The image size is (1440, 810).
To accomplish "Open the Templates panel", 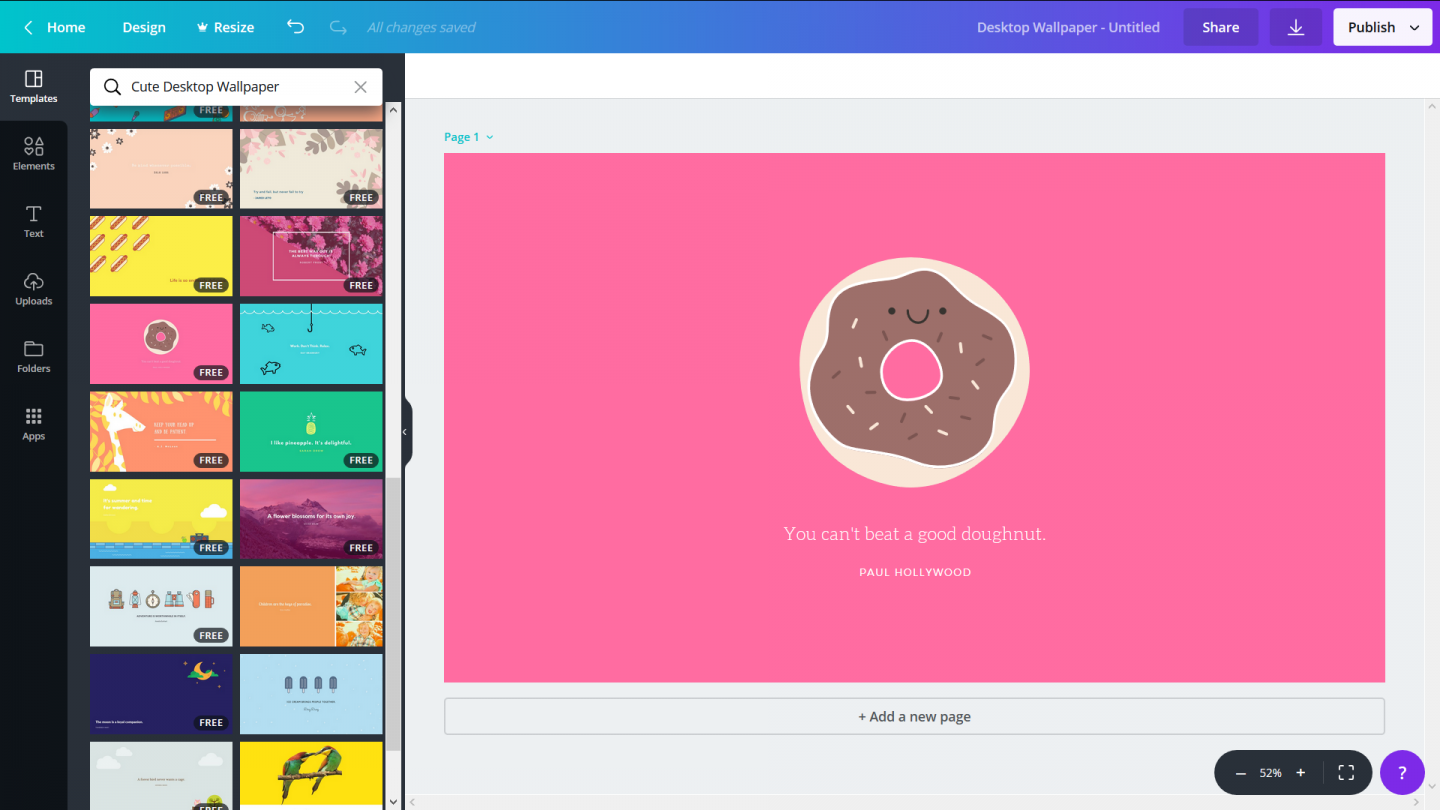I will pos(33,87).
